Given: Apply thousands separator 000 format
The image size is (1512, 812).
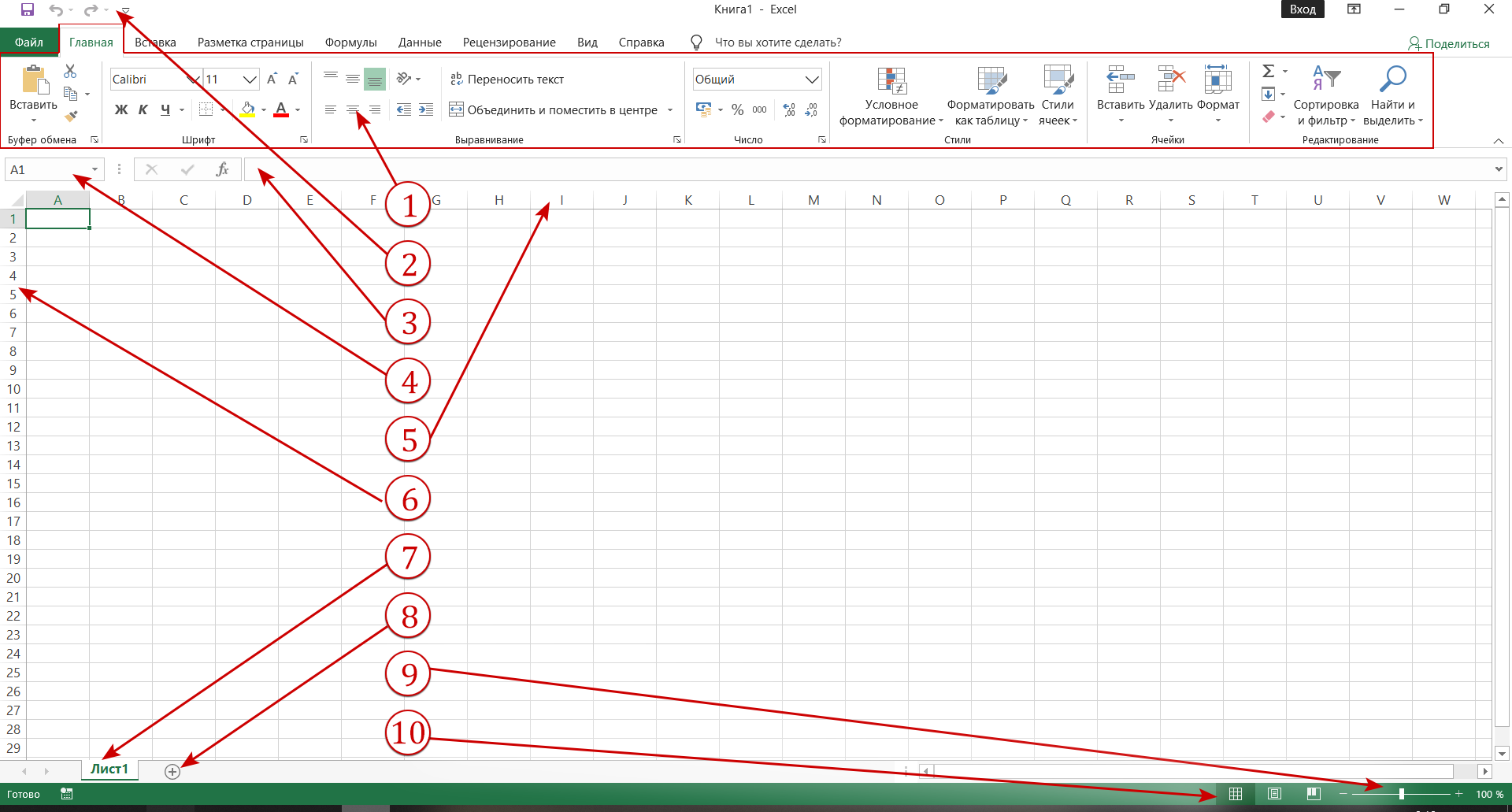Looking at the screenshot, I should (x=759, y=109).
